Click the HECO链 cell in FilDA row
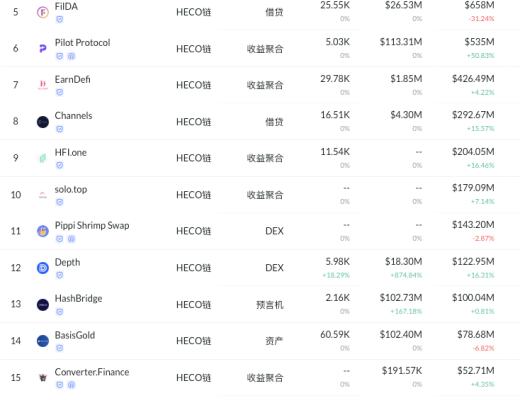The height and width of the screenshot is (400, 520). (x=194, y=12)
